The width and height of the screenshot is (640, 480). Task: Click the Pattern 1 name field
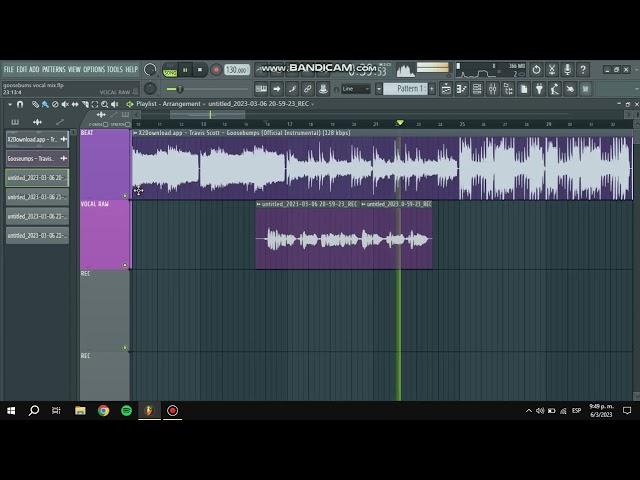[405, 89]
